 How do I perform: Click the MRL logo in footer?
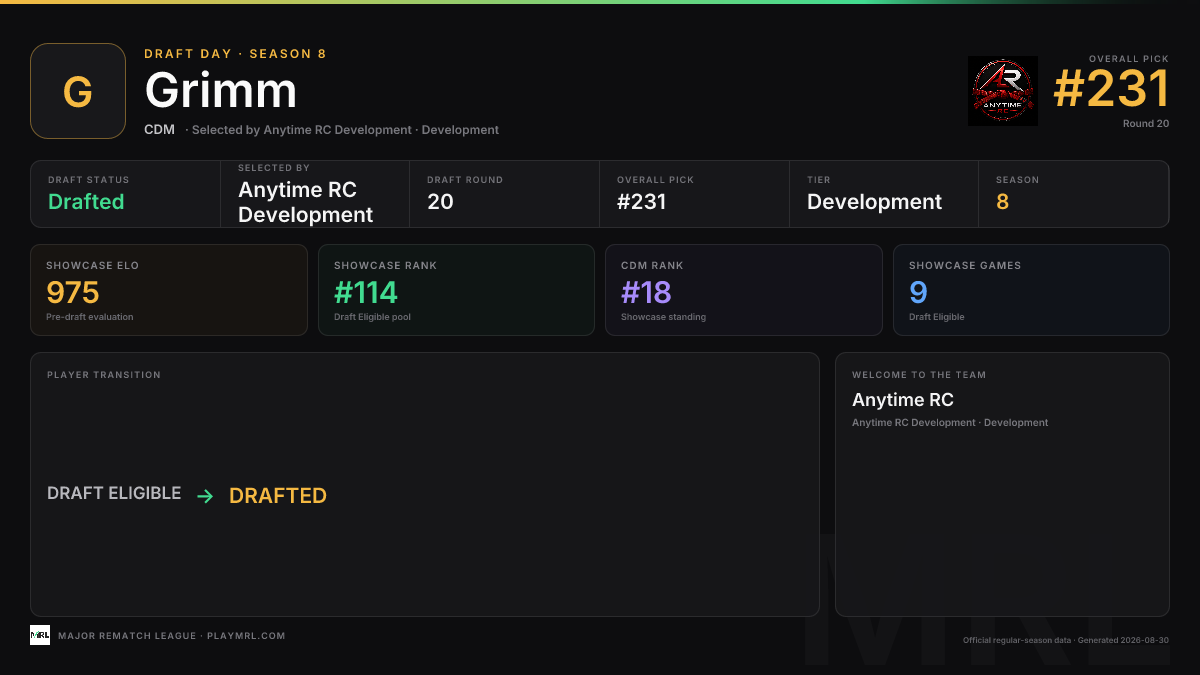tap(40, 635)
